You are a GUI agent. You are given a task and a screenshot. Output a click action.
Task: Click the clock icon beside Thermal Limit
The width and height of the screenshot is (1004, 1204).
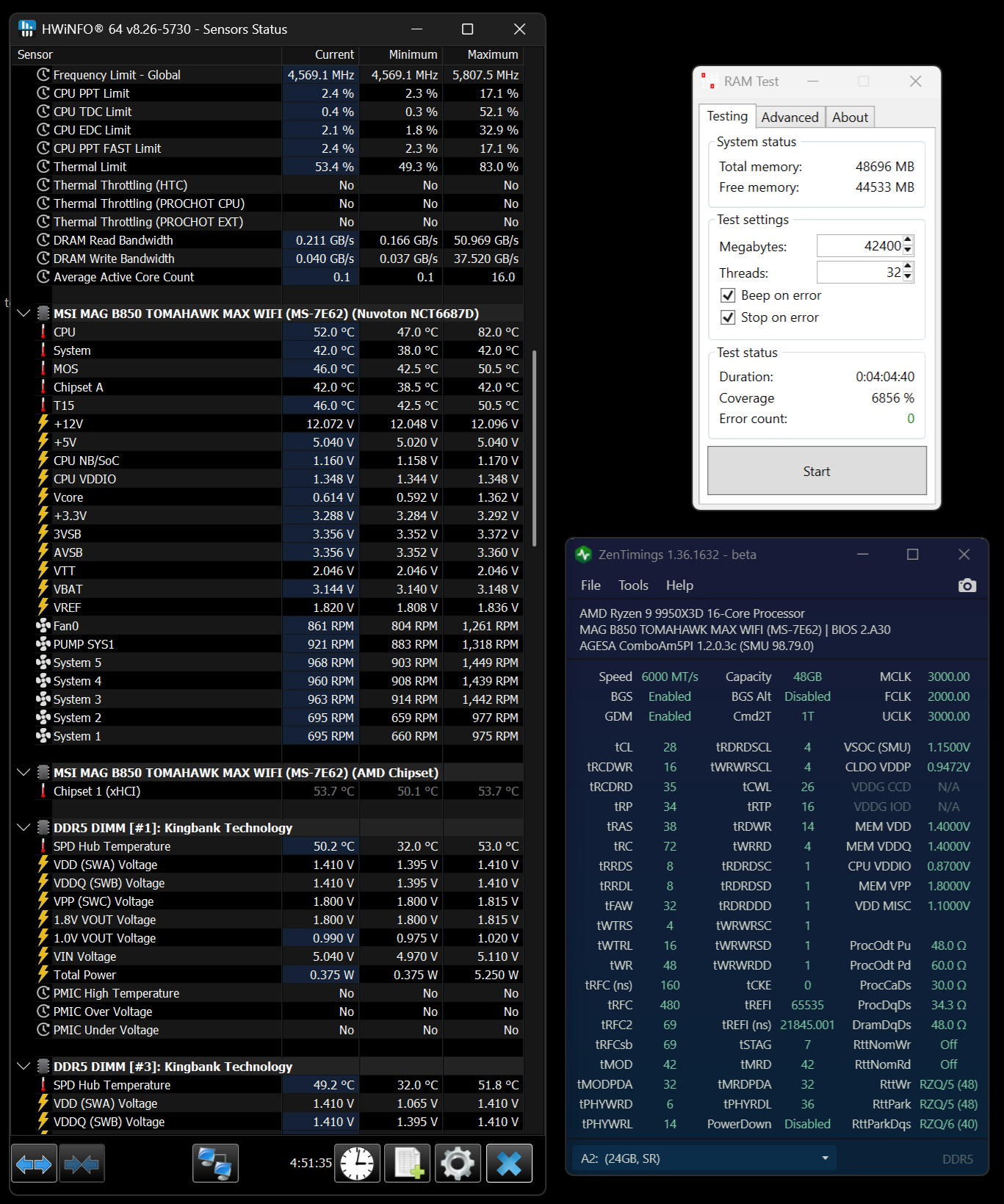pyautogui.click(x=43, y=167)
